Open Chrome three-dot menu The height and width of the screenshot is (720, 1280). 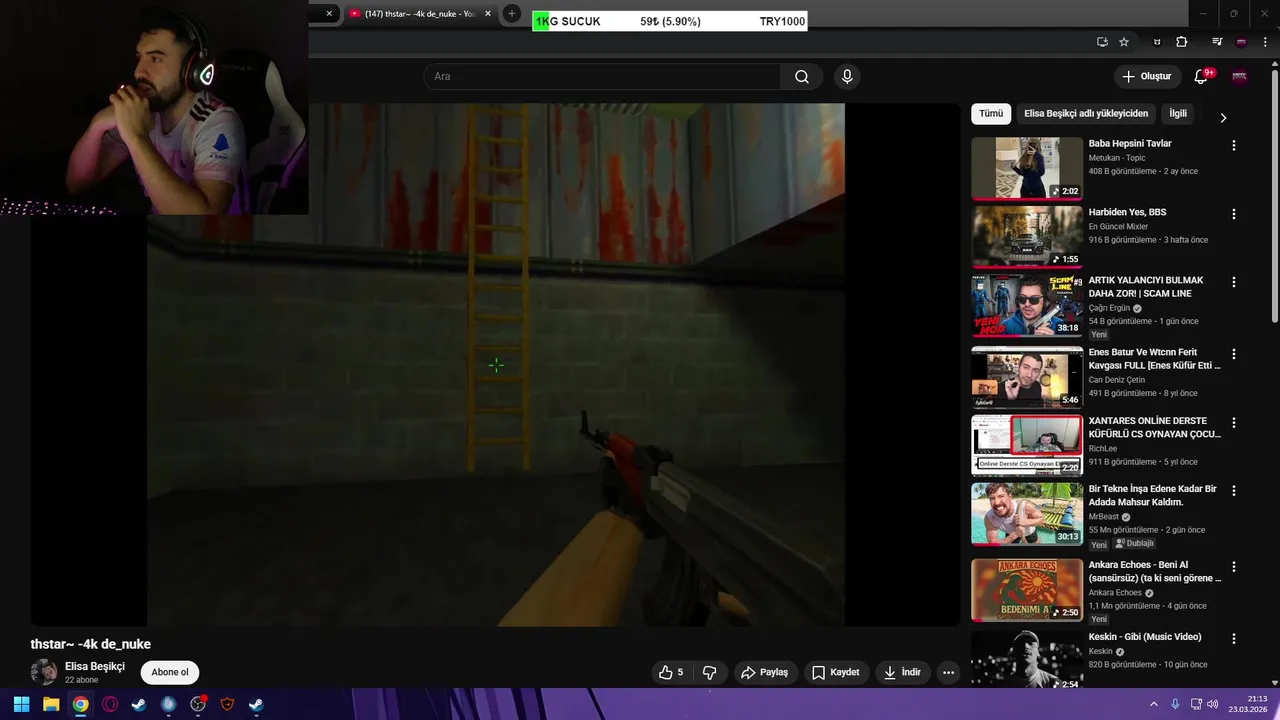point(1265,42)
